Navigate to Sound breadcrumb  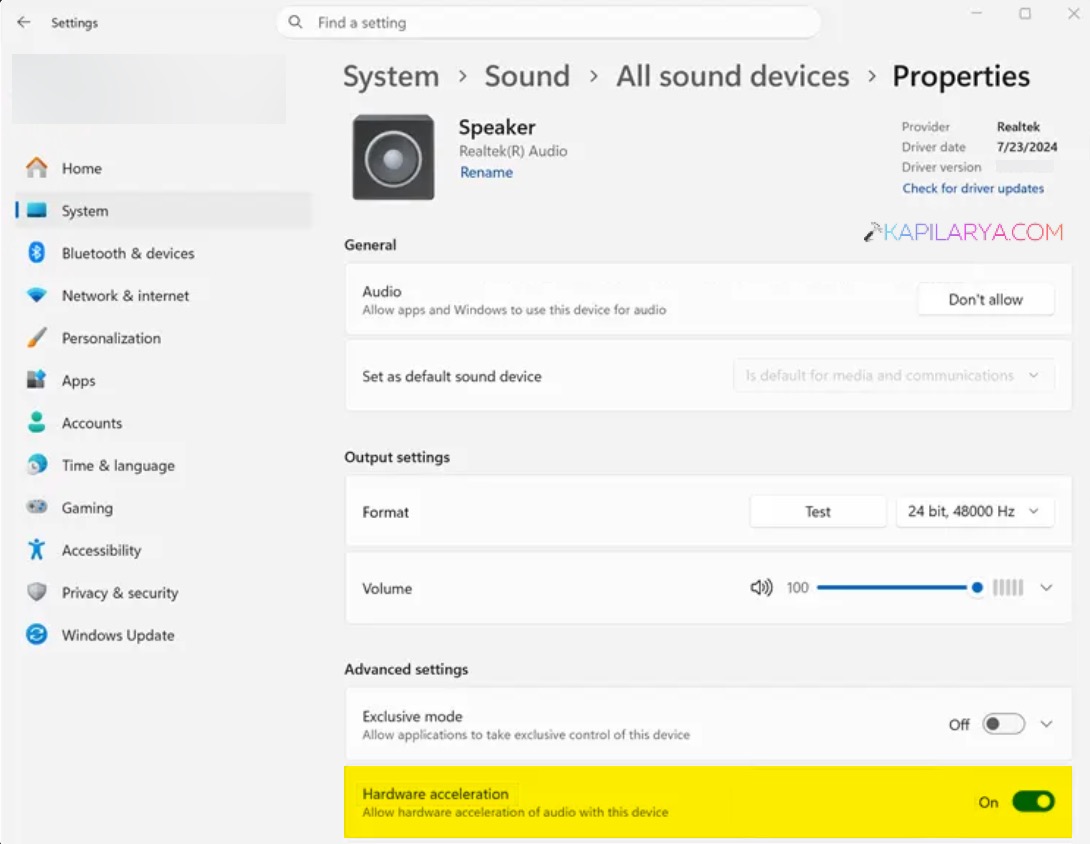tap(527, 76)
